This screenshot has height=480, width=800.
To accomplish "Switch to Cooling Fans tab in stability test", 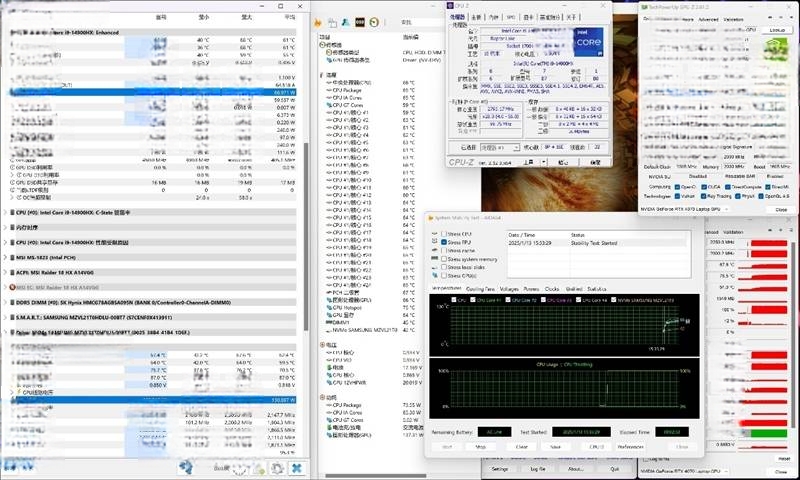I will [x=481, y=289].
